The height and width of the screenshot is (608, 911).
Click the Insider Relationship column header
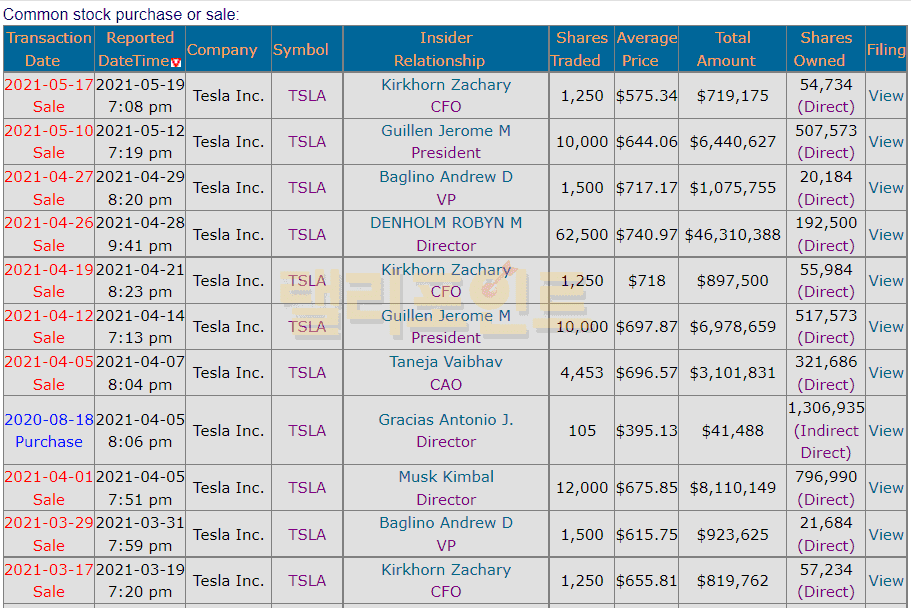click(446, 49)
